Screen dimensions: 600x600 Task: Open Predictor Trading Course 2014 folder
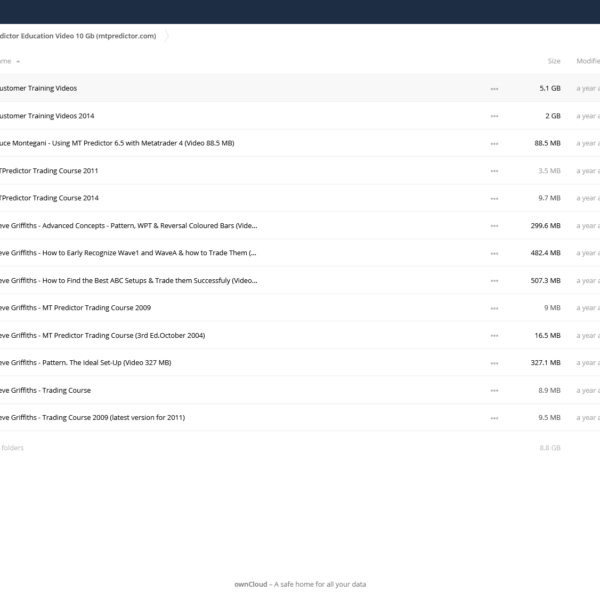pyautogui.click(x=49, y=198)
